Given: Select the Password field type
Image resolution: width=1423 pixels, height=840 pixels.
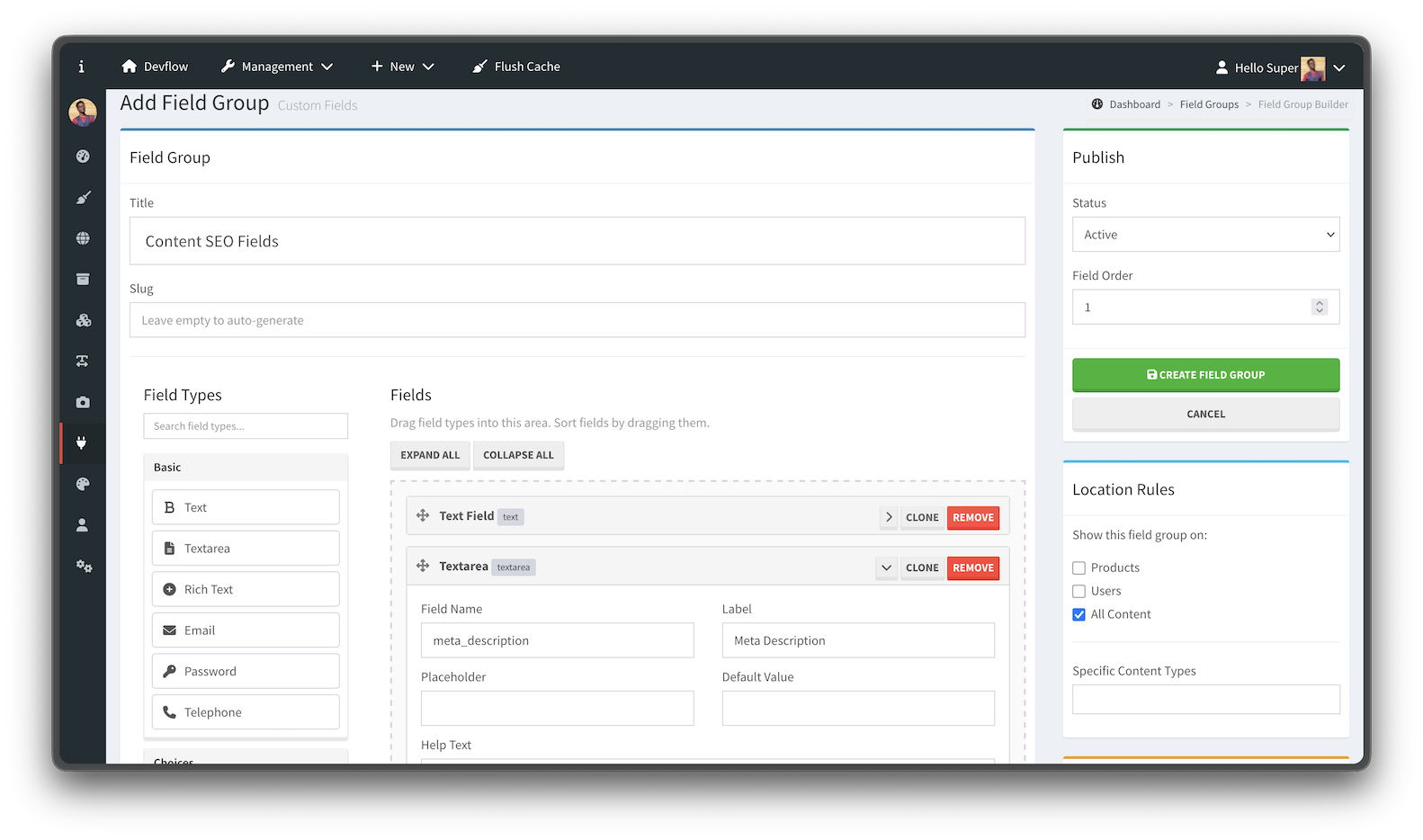Looking at the screenshot, I should 246,671.
